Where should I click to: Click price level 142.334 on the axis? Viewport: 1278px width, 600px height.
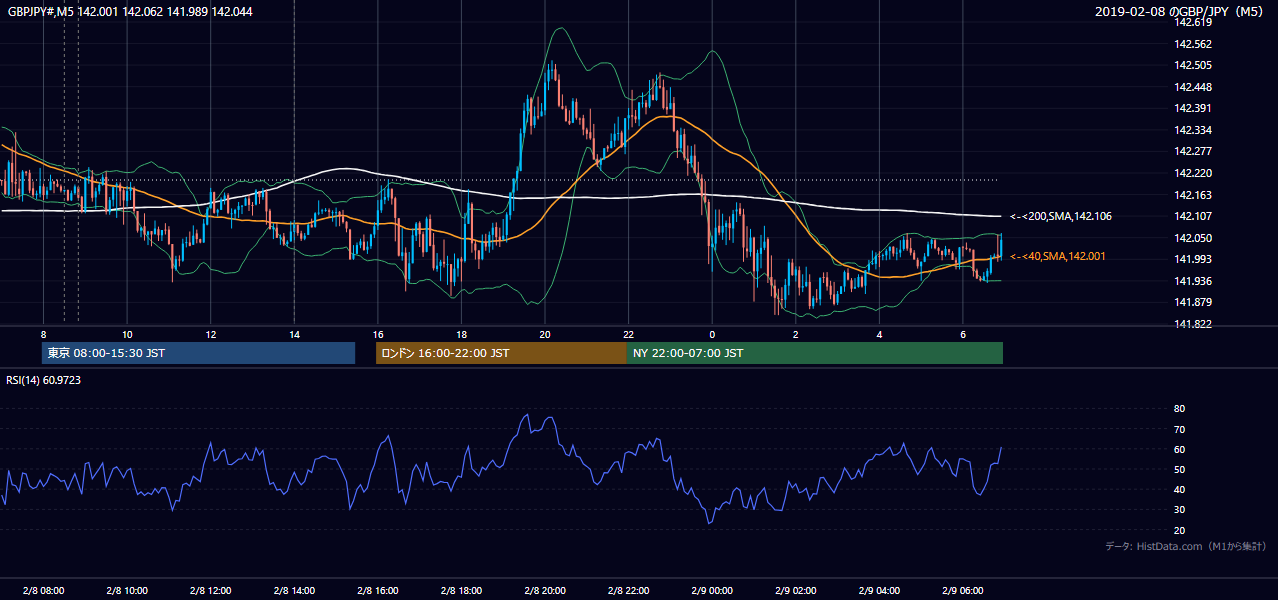[x=1193, y=130]
